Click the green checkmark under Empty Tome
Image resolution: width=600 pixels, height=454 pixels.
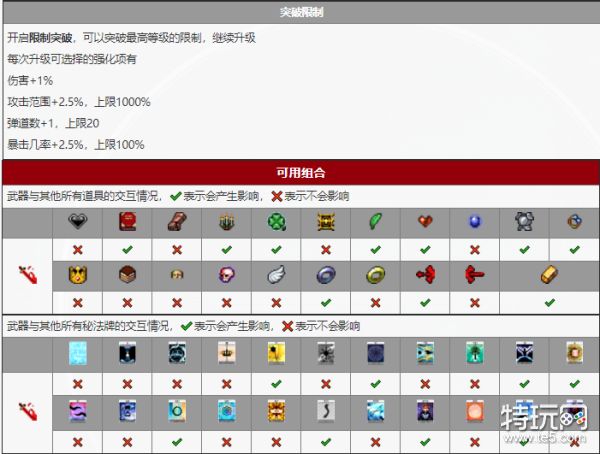tap(127, 249)
